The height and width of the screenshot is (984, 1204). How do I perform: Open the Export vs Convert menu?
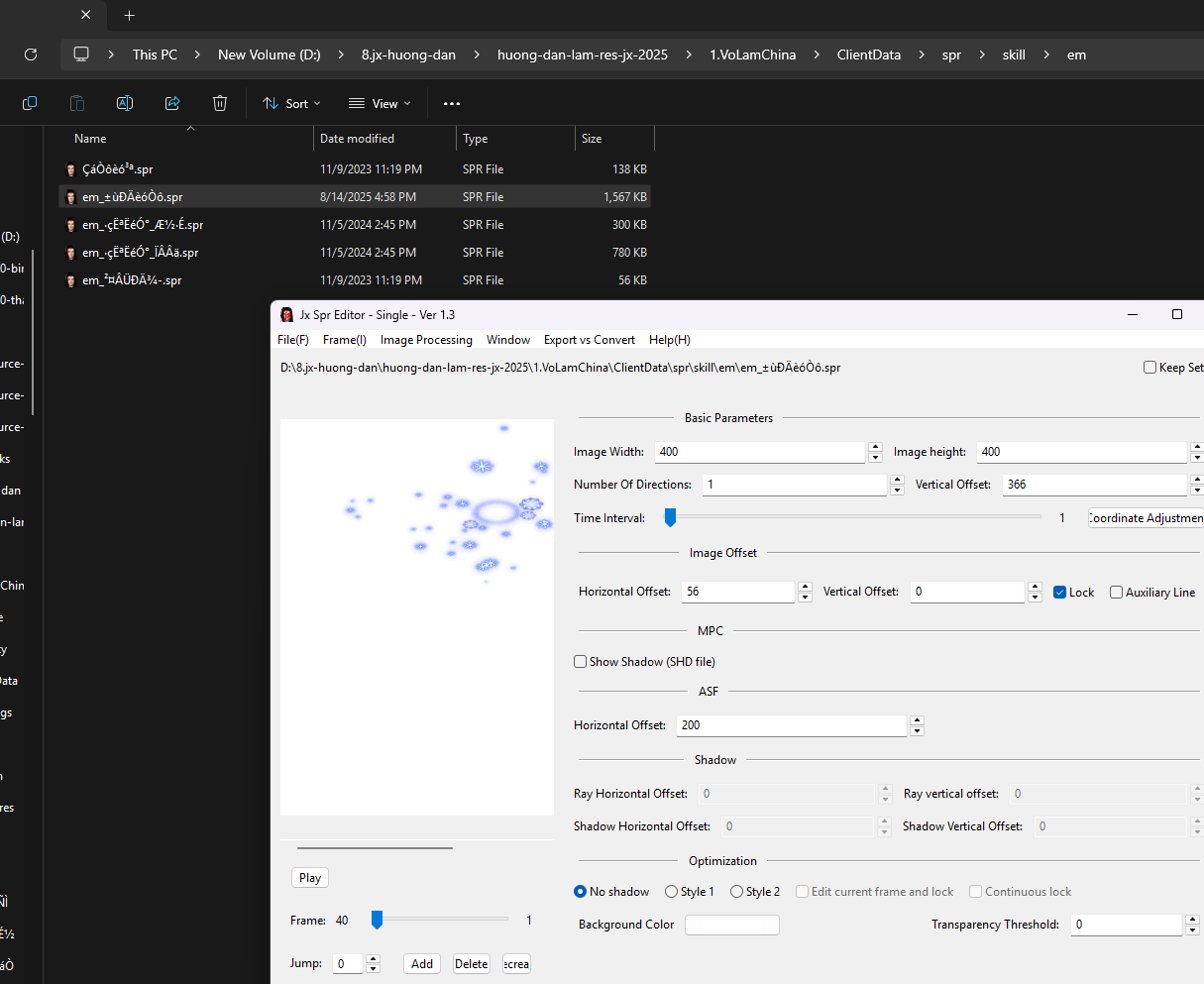tap(589, 340)
